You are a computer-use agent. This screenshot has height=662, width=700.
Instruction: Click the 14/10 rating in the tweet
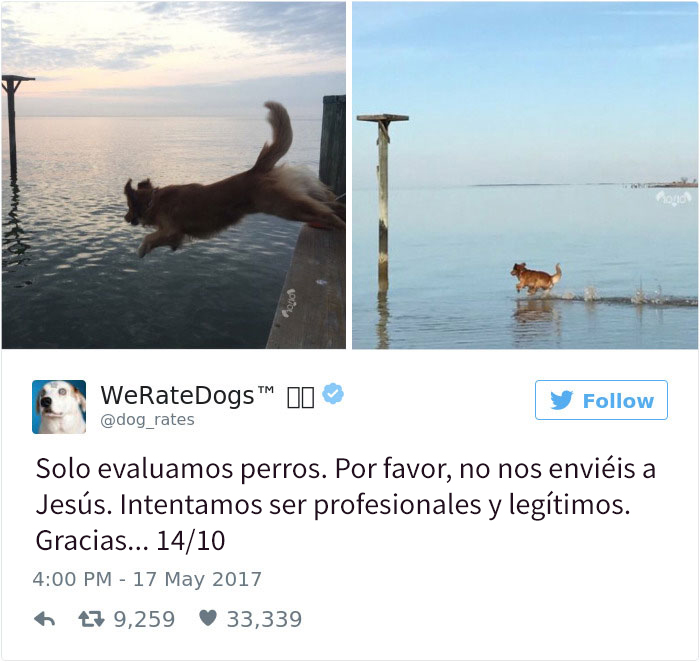point(191,541)
